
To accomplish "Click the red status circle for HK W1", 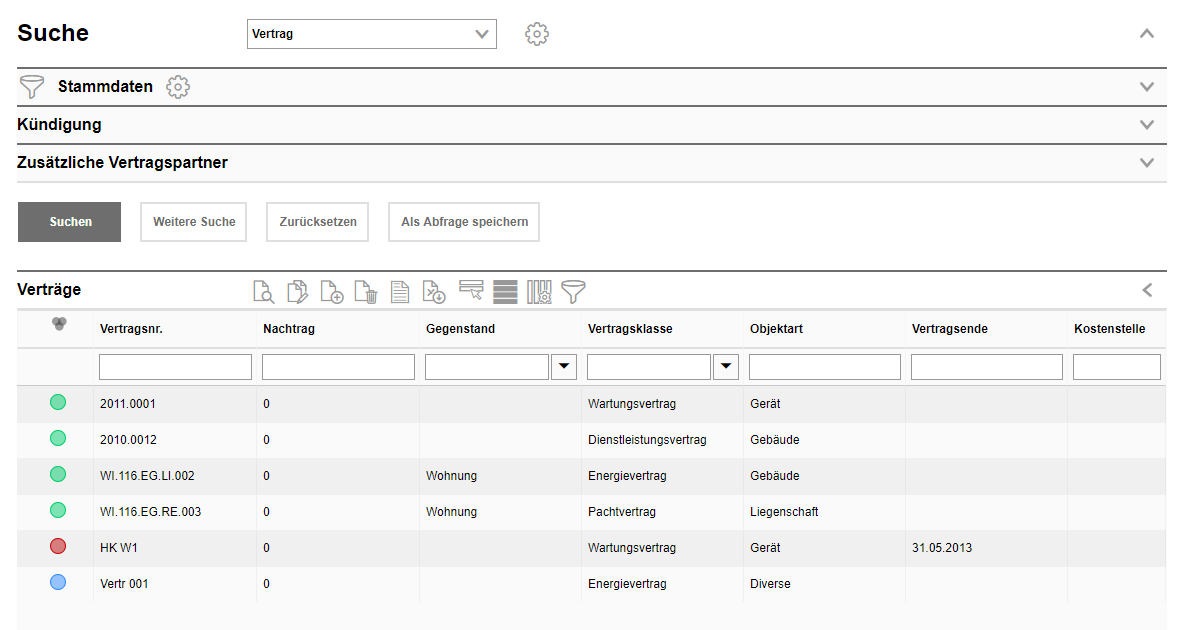I will pyautogui.click(x=58, y=546).
